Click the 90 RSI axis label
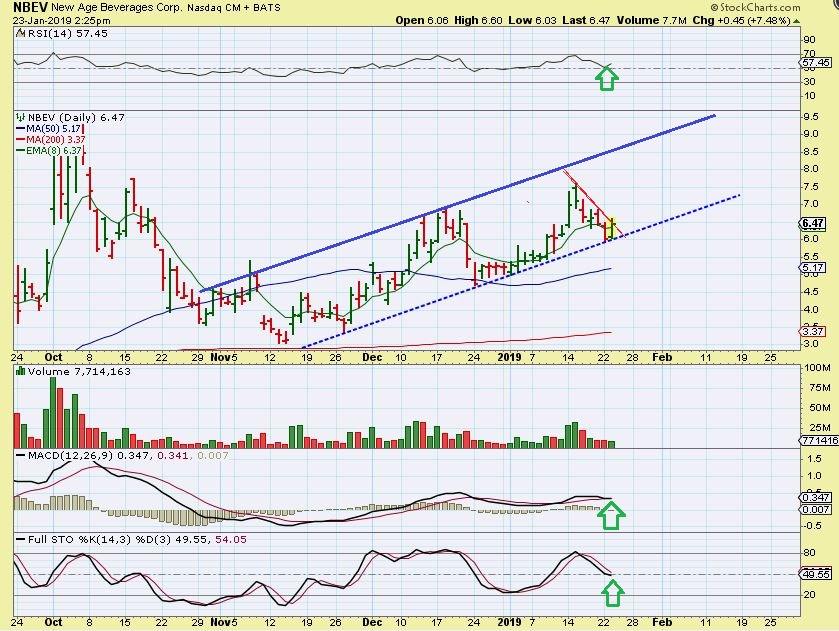The image size is (839, 631). point(809,40)
